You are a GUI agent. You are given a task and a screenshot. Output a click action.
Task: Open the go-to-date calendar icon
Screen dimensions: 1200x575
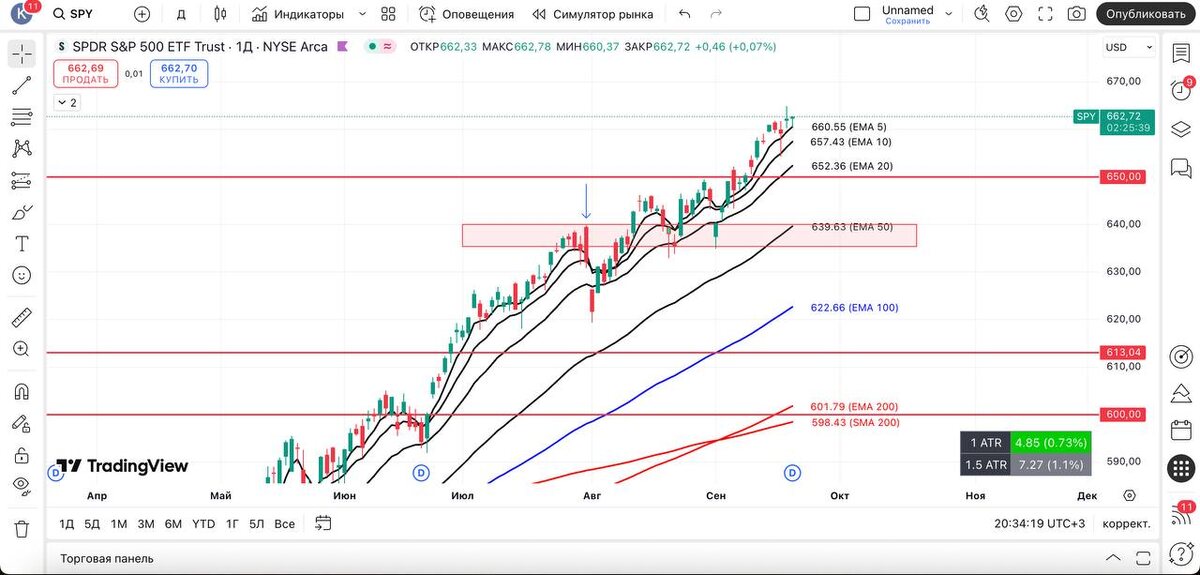pos(323,522)
